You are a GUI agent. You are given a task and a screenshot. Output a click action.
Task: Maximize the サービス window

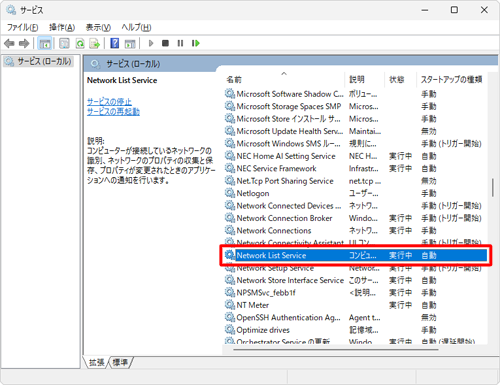point(454,10)
